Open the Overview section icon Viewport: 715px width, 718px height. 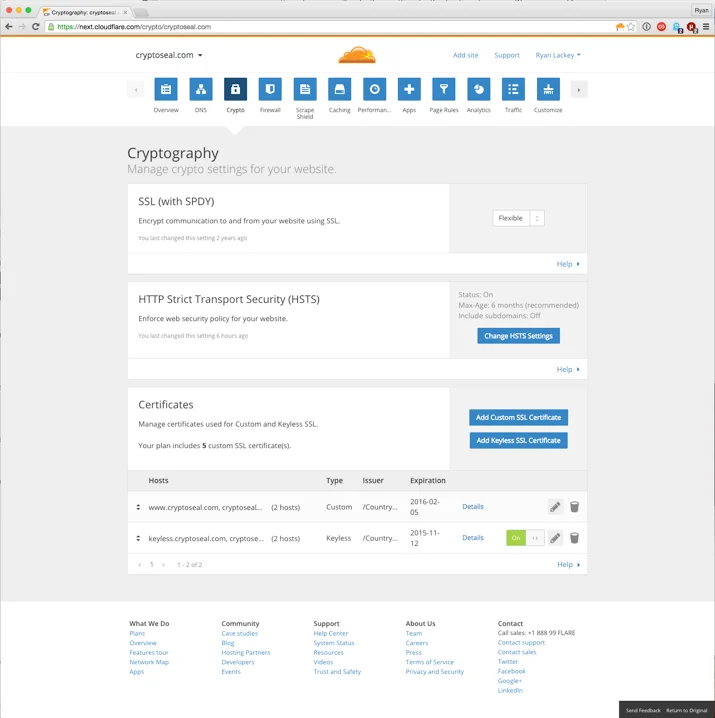pyautogui.click(x=166, y=89)
